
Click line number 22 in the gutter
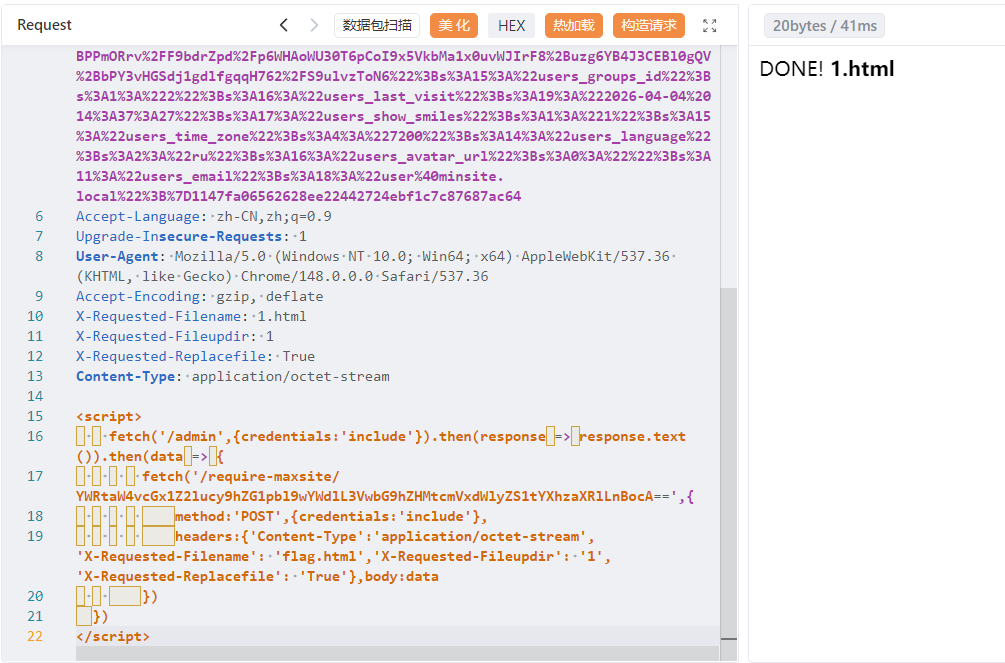pos(35,636)
